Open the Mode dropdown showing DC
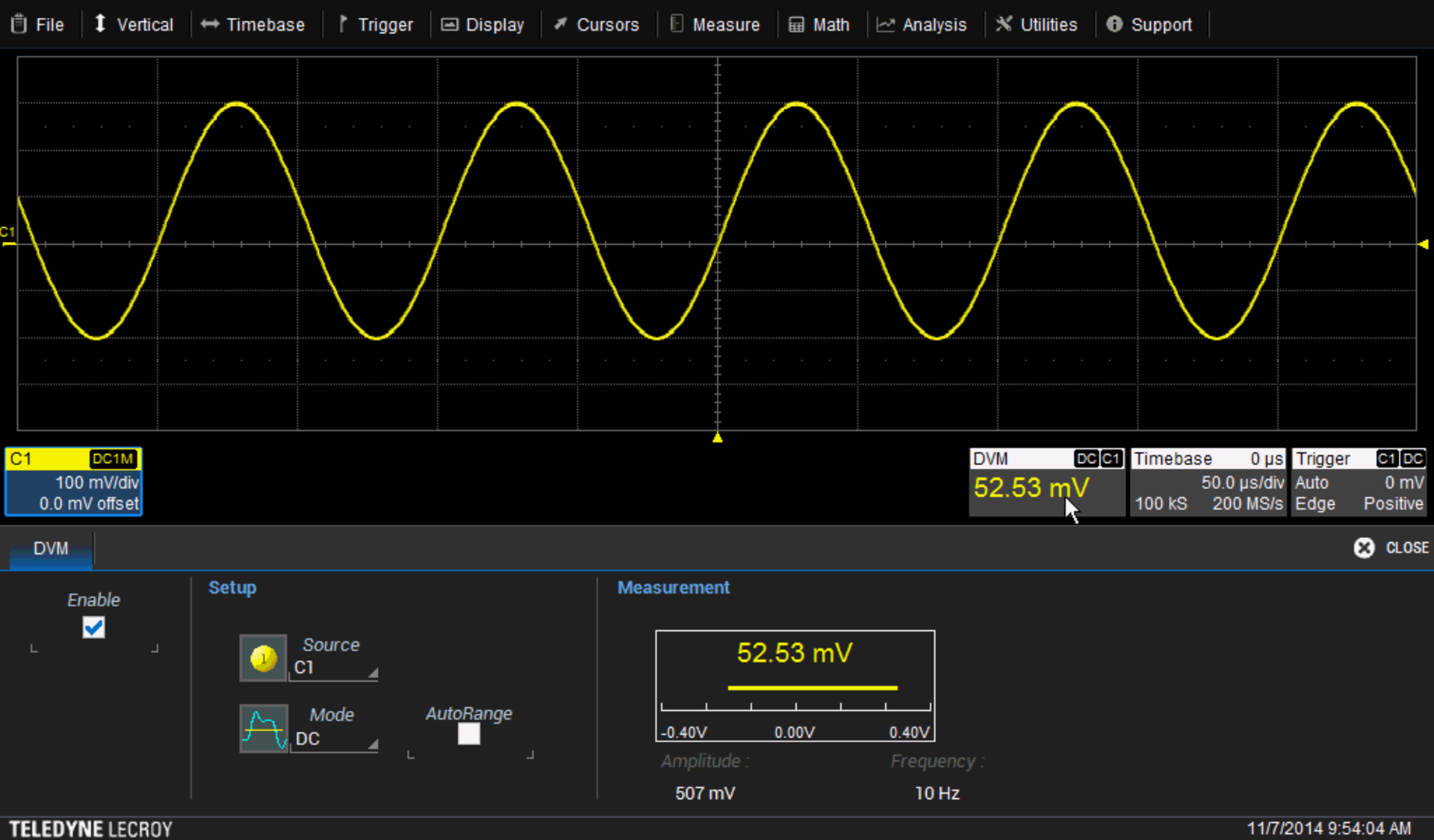This screenshot has width=1434, height=840. coord(333,739)
